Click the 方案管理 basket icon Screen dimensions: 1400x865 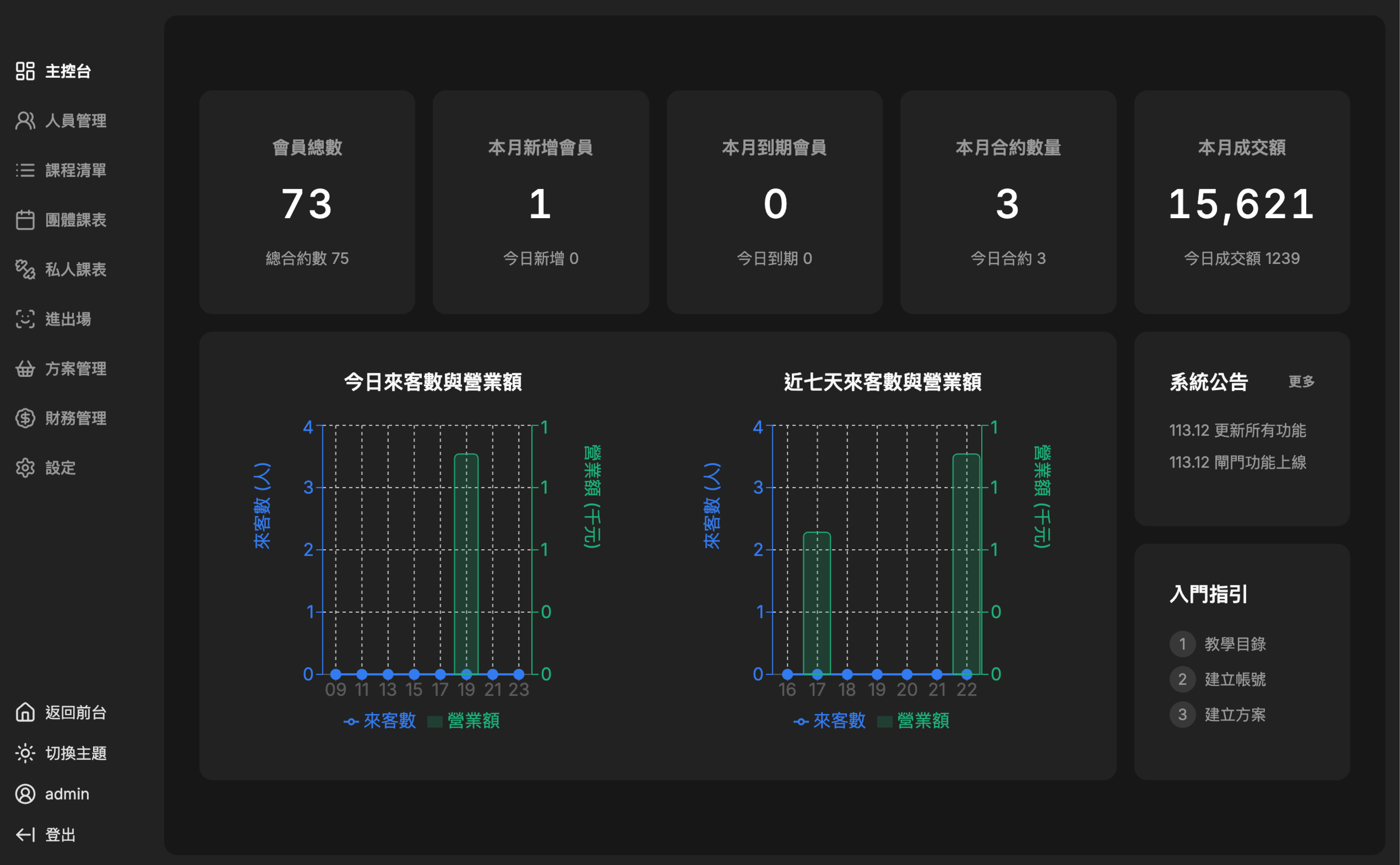(25, 368)
